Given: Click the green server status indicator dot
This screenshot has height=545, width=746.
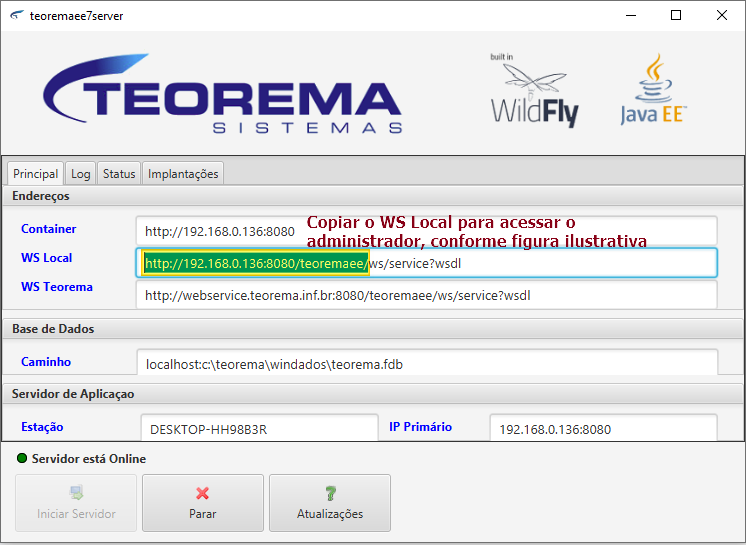Looking at the screenshot, I should (x=22, y=458).
